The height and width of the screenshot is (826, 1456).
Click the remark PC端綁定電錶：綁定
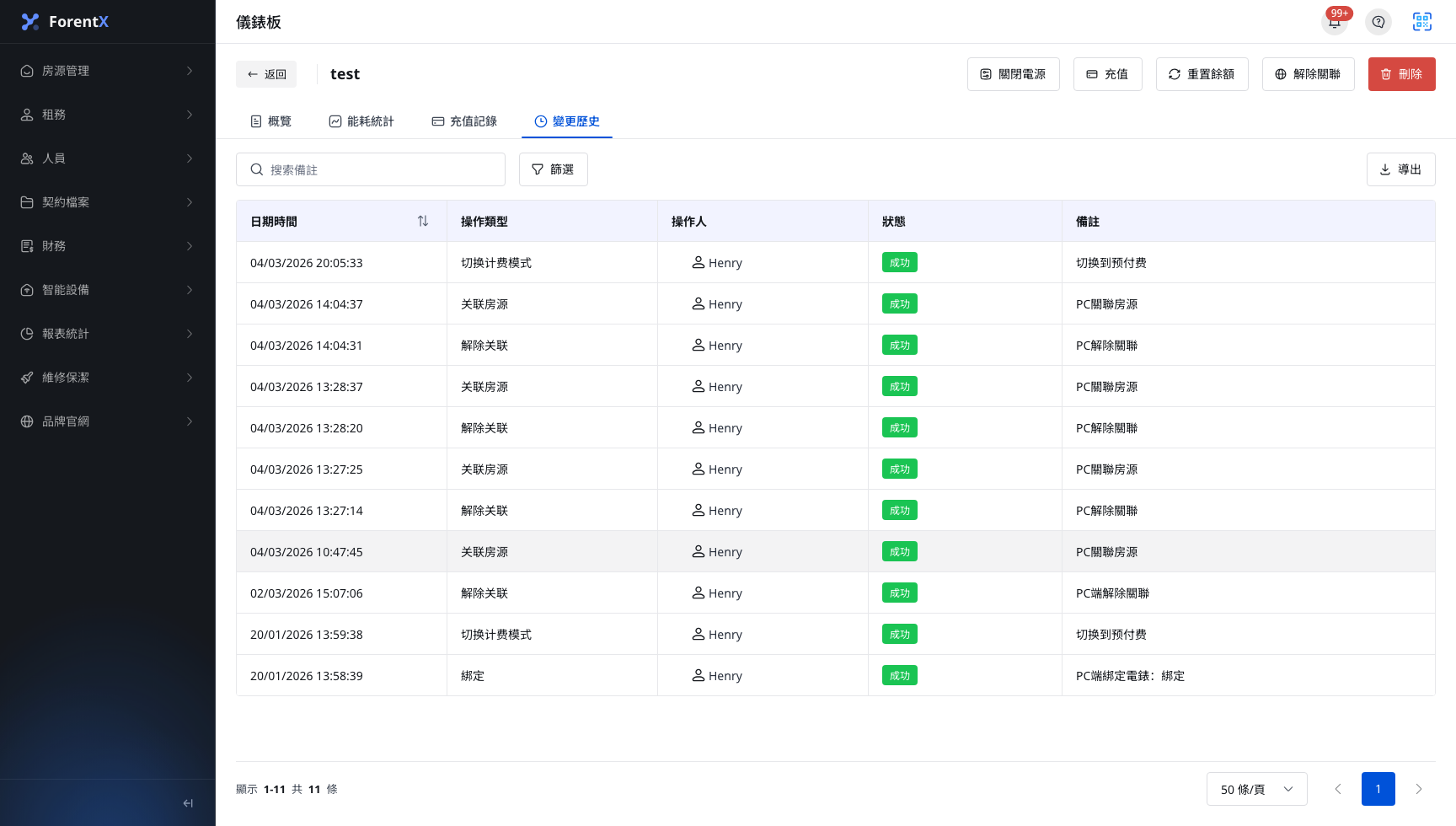click(x=1130, y=676)
